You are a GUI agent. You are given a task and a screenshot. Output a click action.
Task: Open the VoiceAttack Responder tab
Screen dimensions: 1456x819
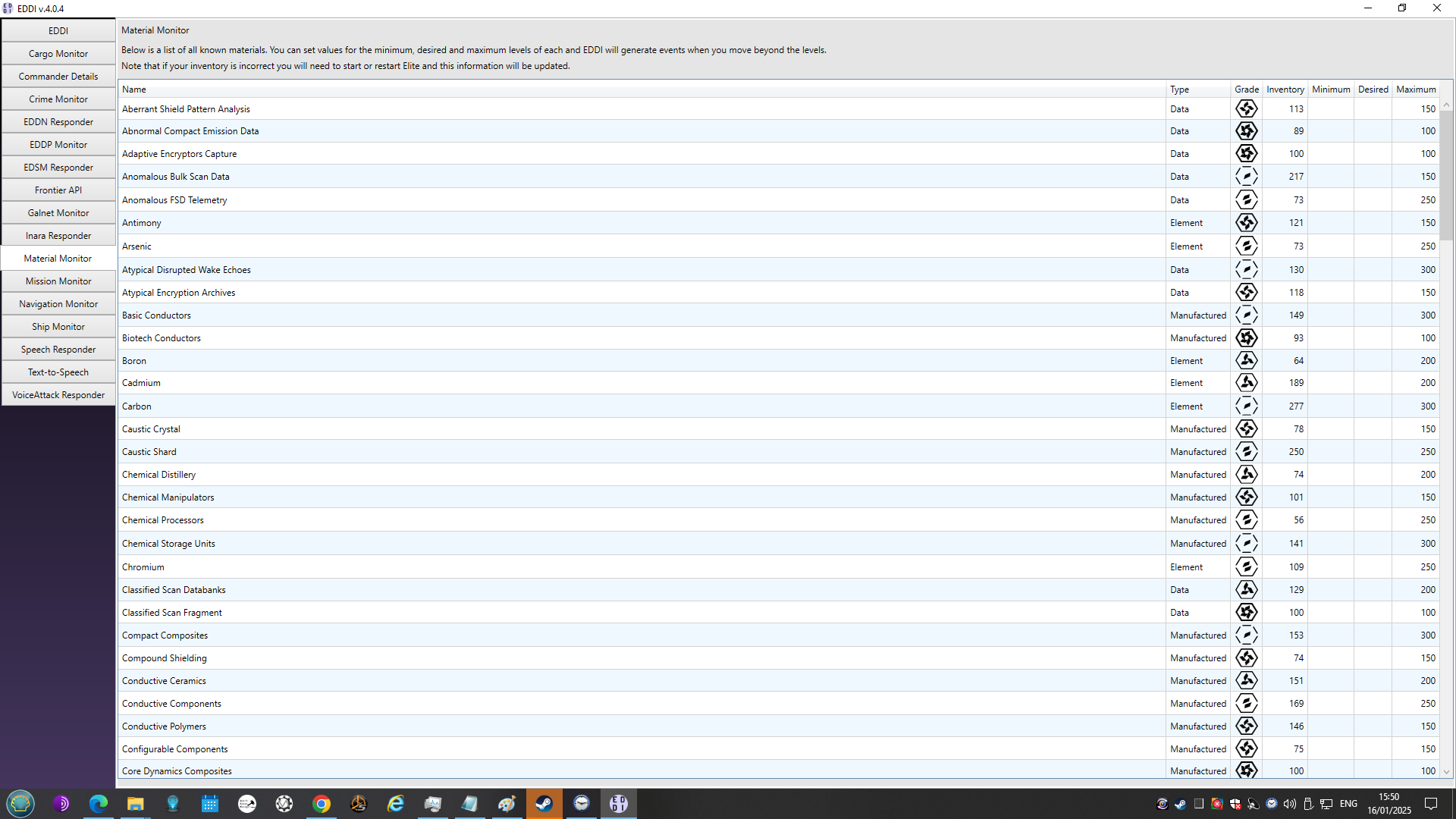58,394
